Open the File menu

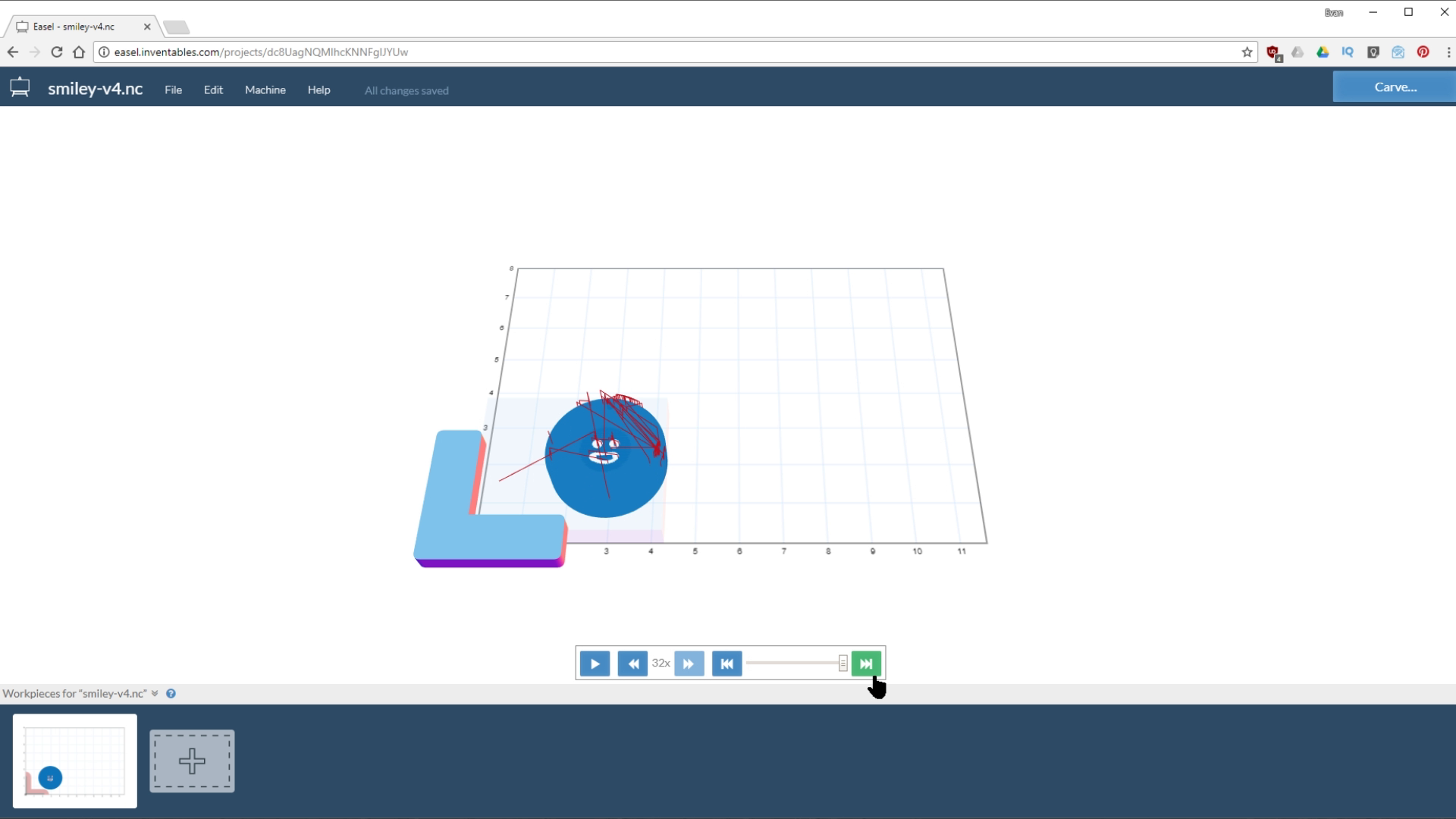pyautogui.click(x=173, y=89)
